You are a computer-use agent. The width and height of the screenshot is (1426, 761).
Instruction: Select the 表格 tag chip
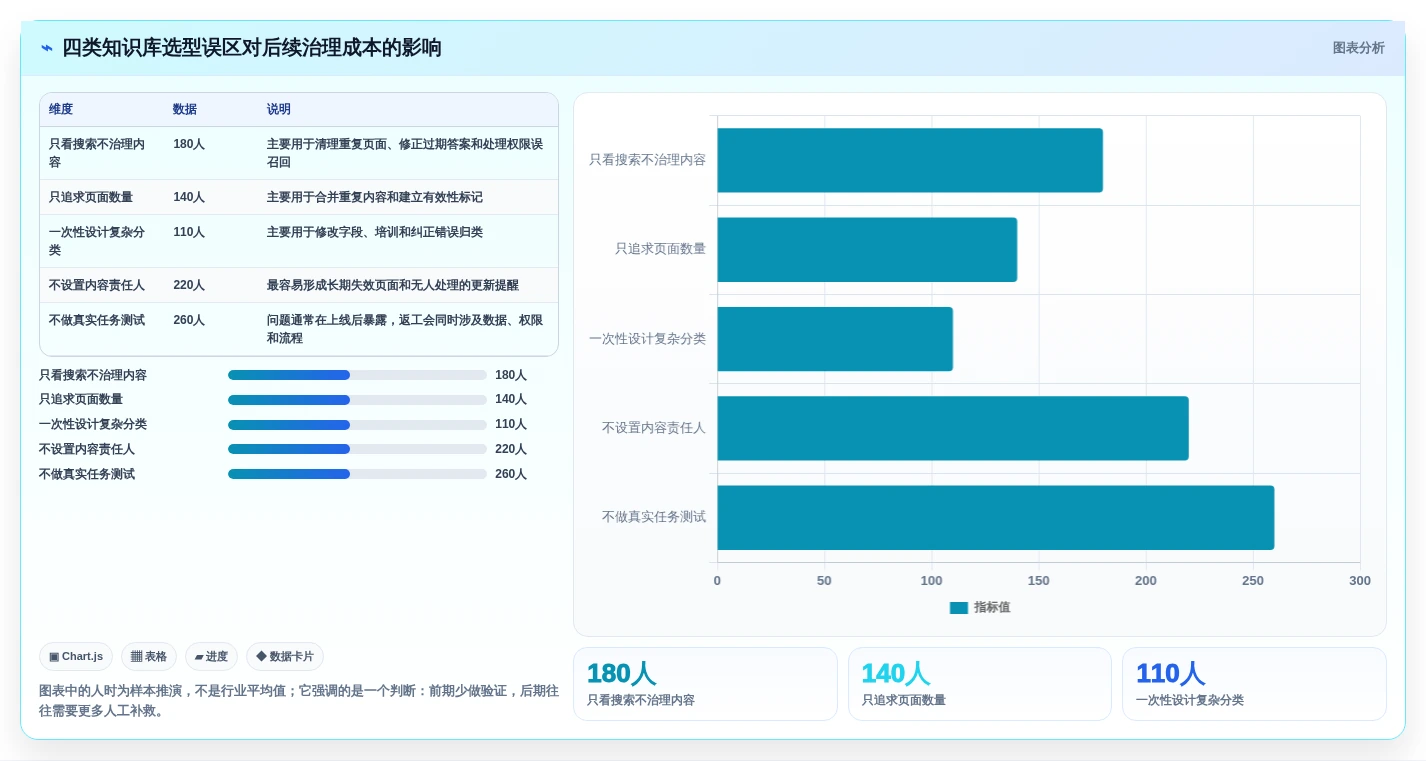[149, 656]
